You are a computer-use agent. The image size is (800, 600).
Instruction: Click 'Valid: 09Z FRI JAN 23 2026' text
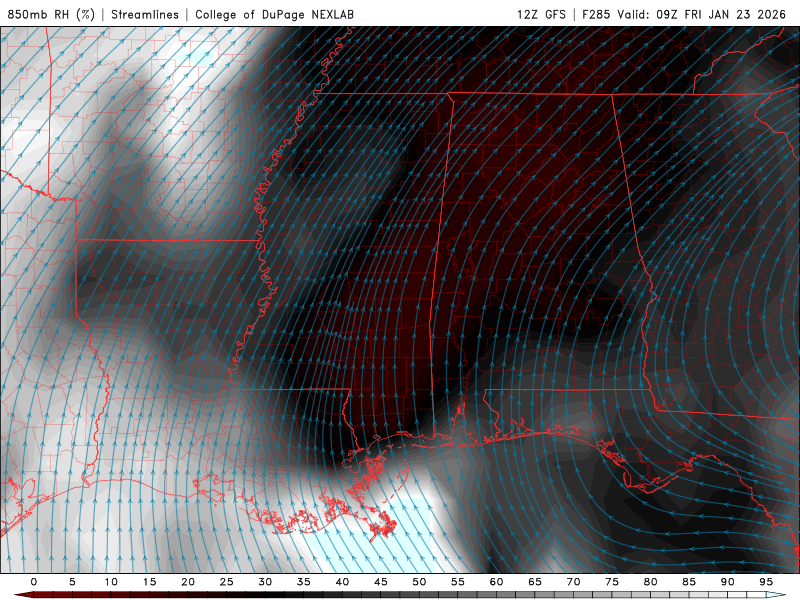702,14
